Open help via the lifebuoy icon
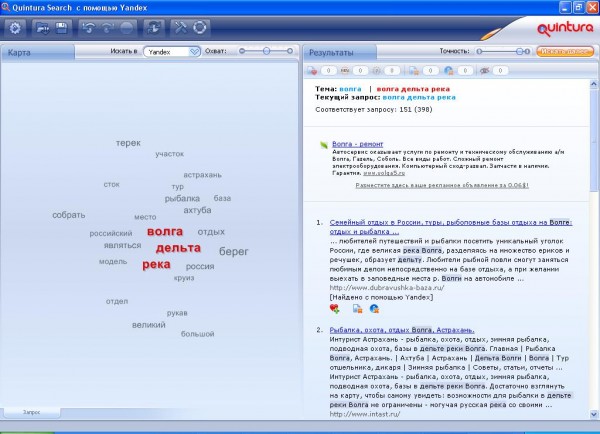Image resolution: width=600 pixels, height=434 pixels. coord(200,27)
